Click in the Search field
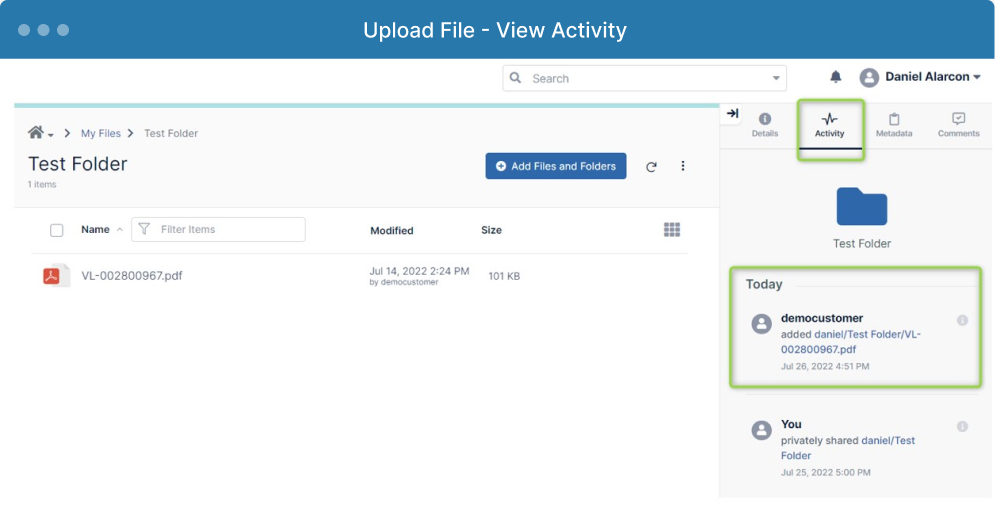Screen dimensions: 995x509 tap(645, 78)
